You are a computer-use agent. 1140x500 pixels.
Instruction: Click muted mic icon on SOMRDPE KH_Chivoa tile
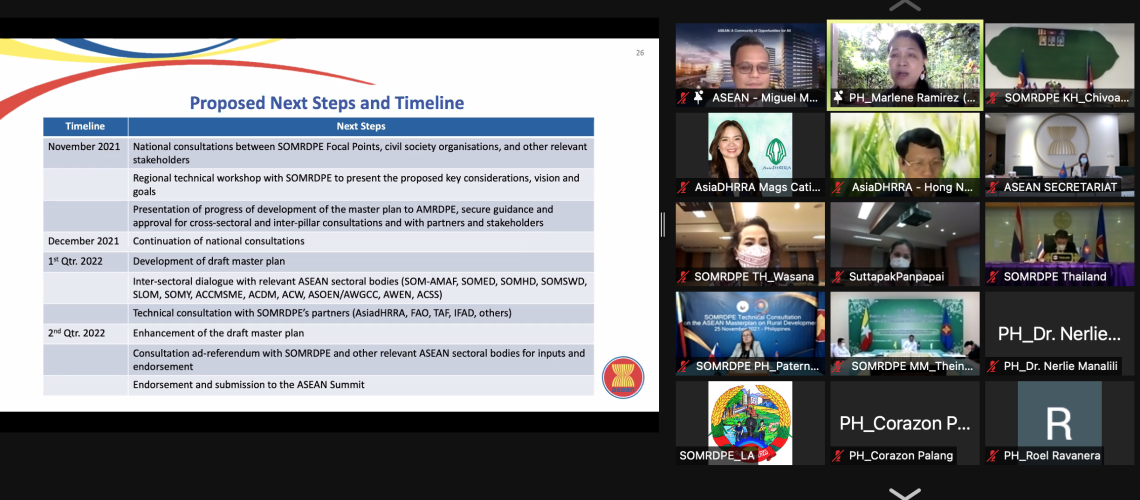(x=993, y=98)
